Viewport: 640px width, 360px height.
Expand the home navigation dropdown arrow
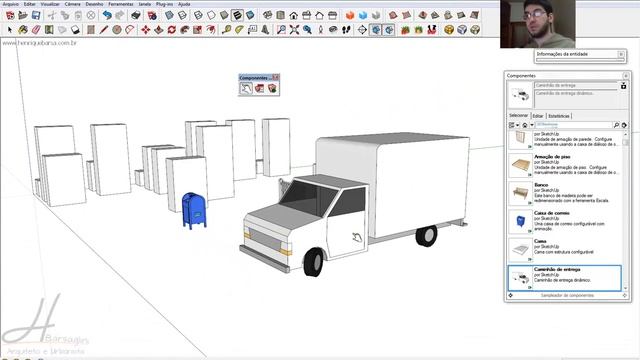pyautogui.click(x=532, y=125)
